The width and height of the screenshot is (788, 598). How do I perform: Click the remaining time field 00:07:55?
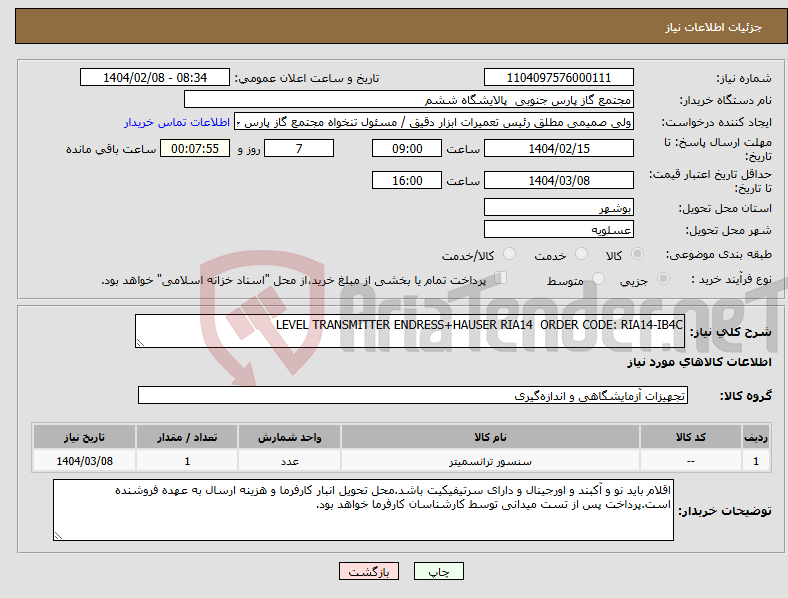(x=195, y=148)
